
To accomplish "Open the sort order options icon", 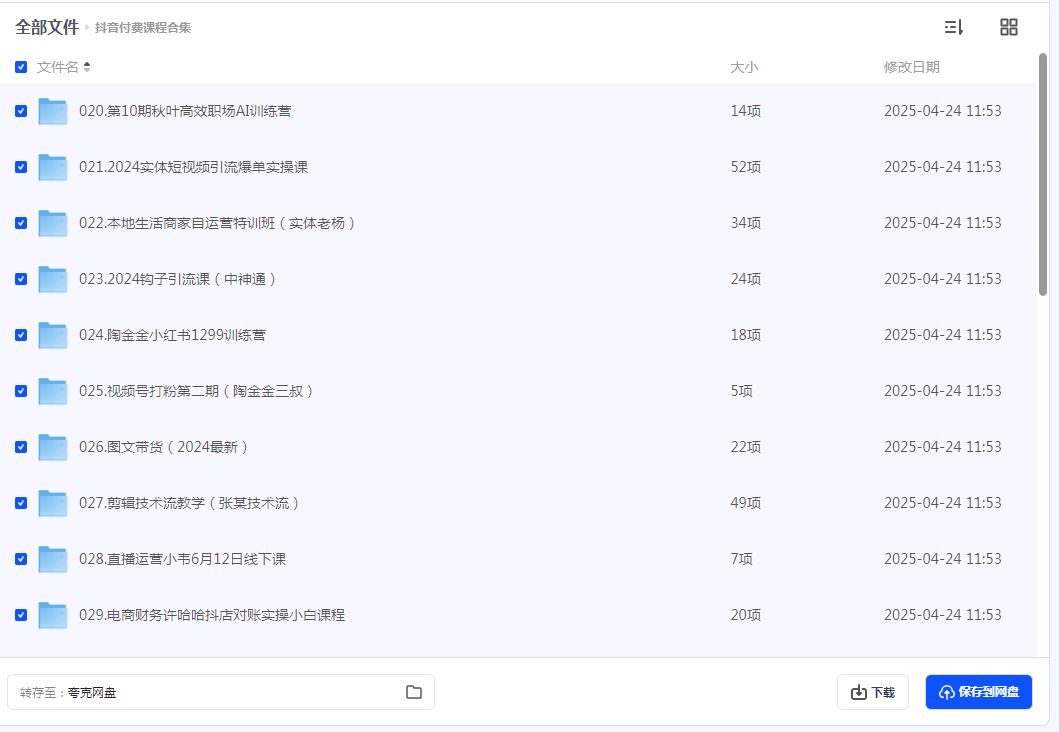I will pos(953,28).
